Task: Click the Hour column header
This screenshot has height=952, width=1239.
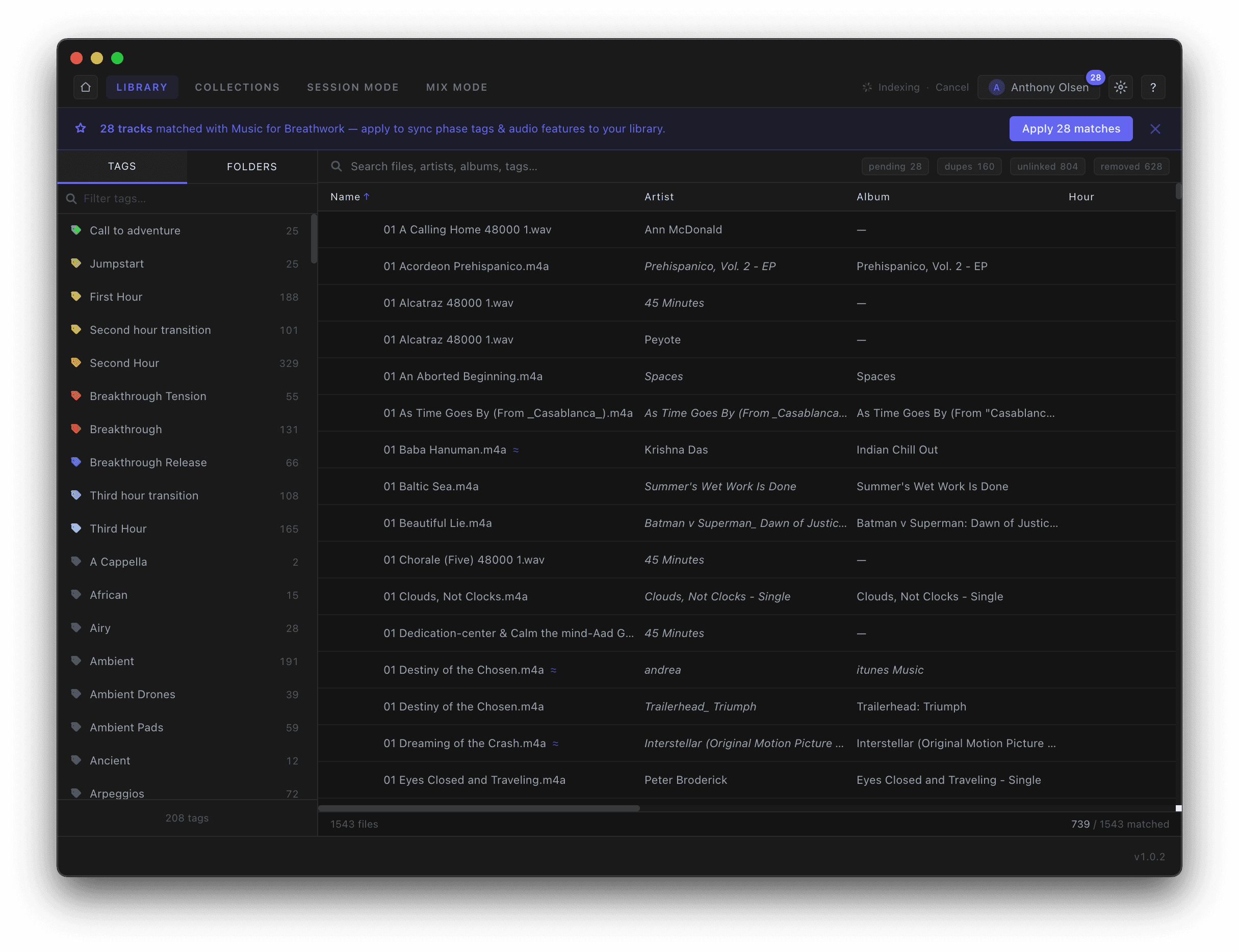Action: point(1080,197)
